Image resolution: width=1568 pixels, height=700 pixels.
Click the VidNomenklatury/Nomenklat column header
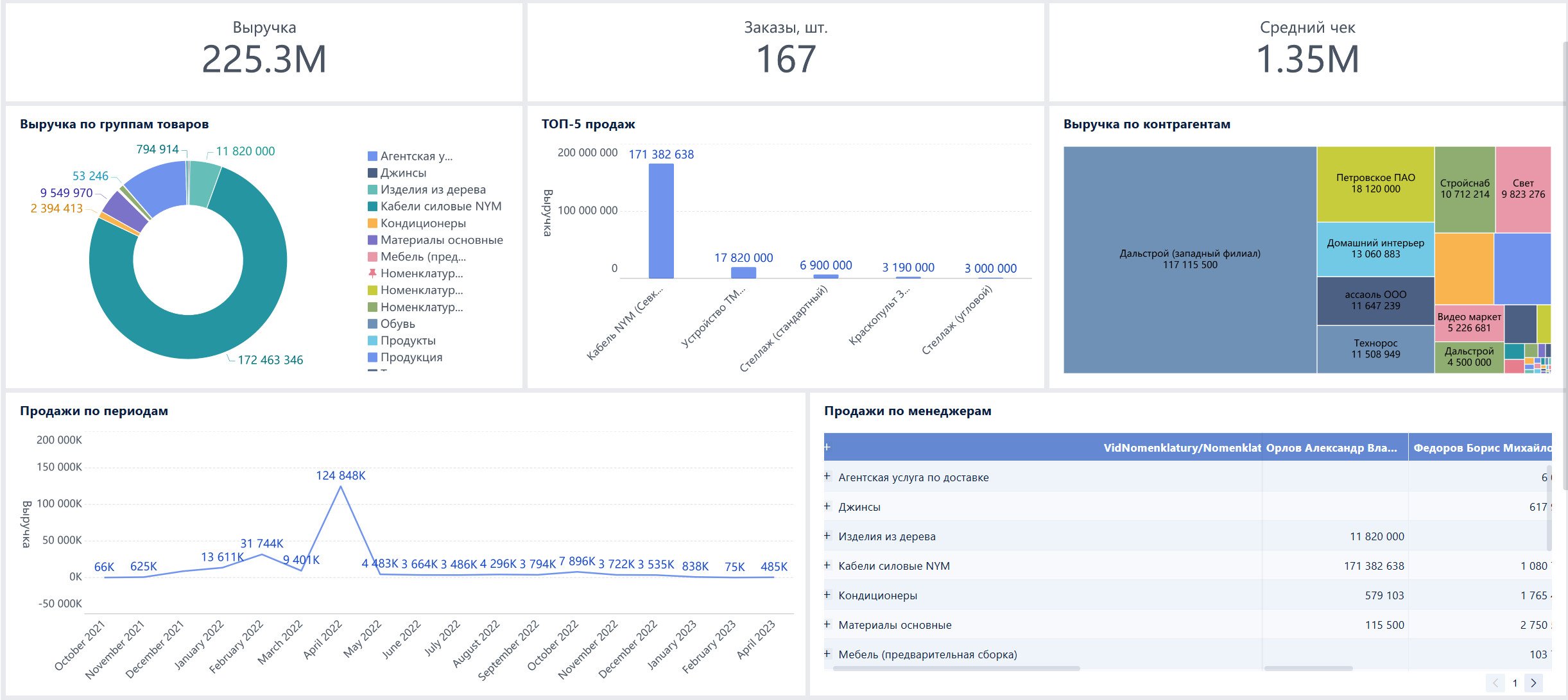(1182, 447)
